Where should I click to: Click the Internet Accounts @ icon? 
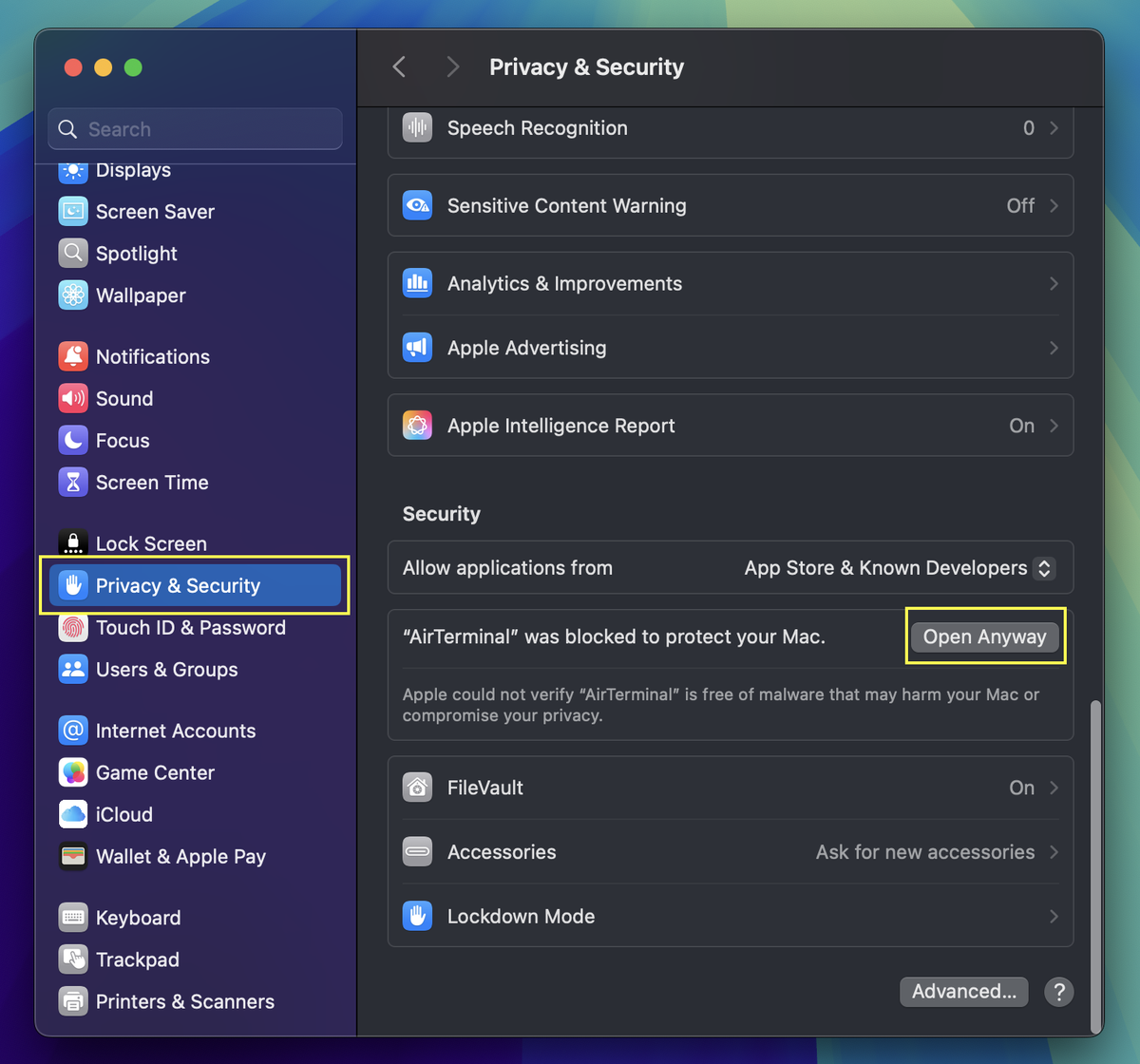tap(73, 731)
